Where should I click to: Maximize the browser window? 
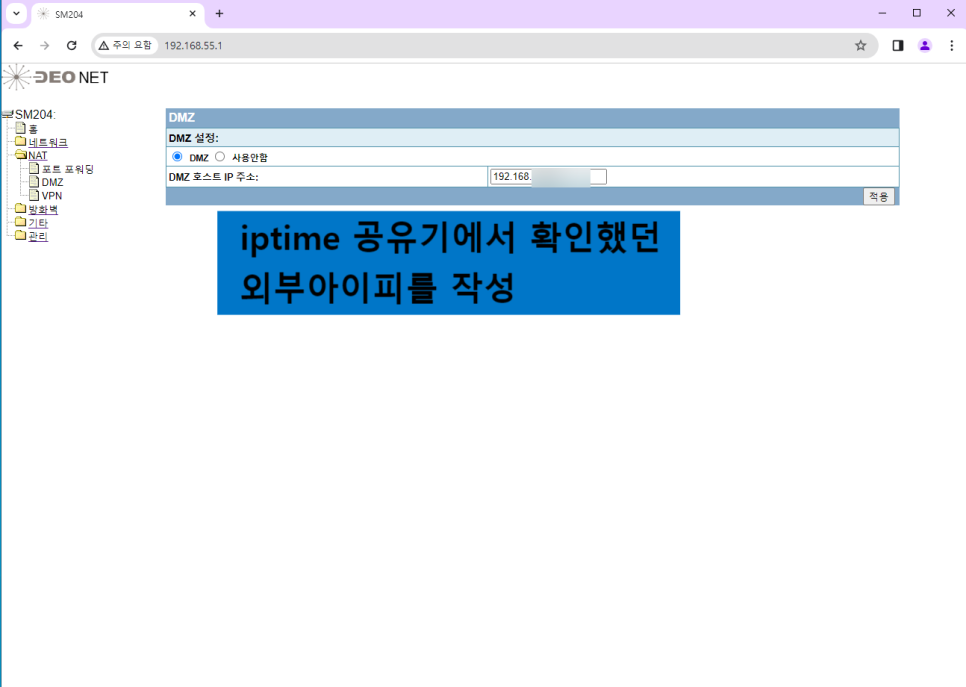917,13
